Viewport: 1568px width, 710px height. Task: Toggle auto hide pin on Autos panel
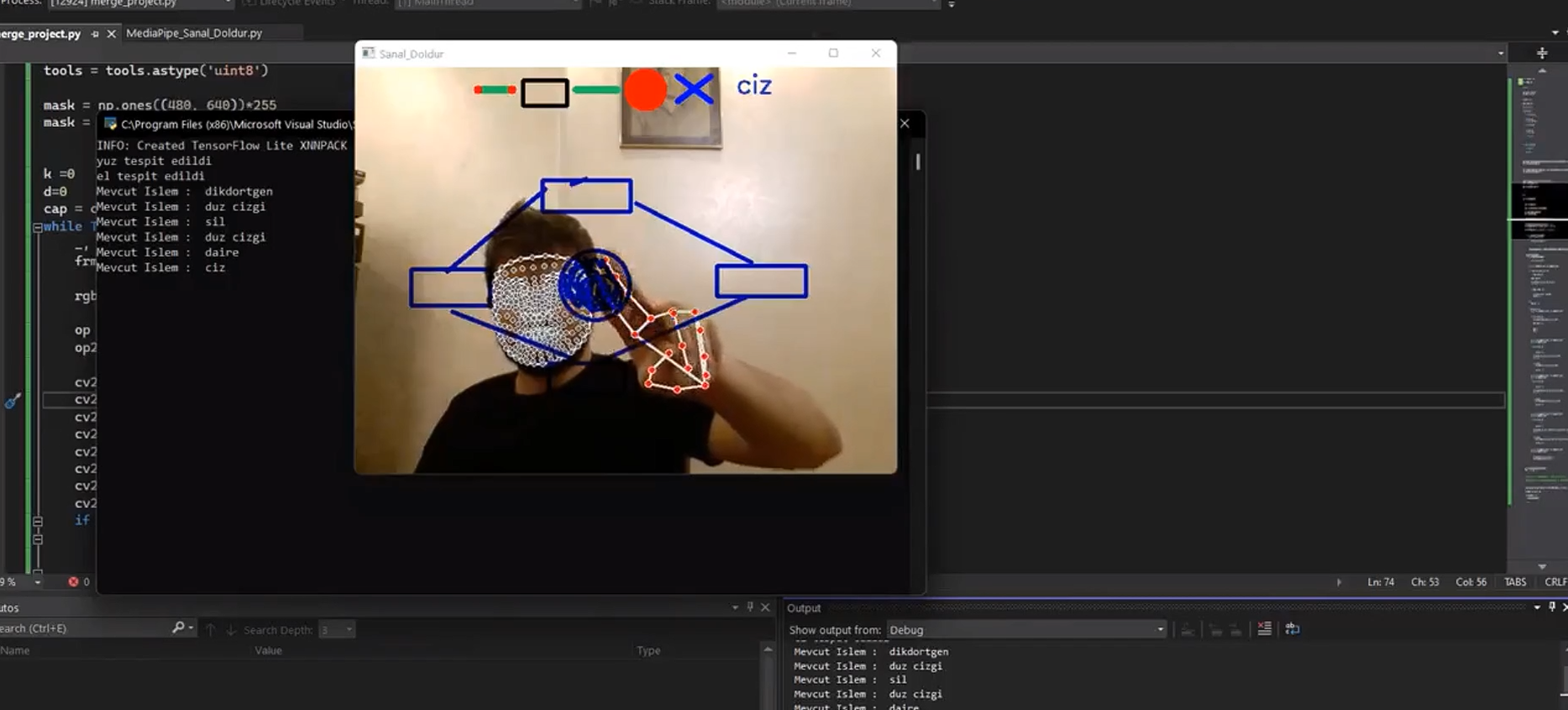click(x=750, y=607)
